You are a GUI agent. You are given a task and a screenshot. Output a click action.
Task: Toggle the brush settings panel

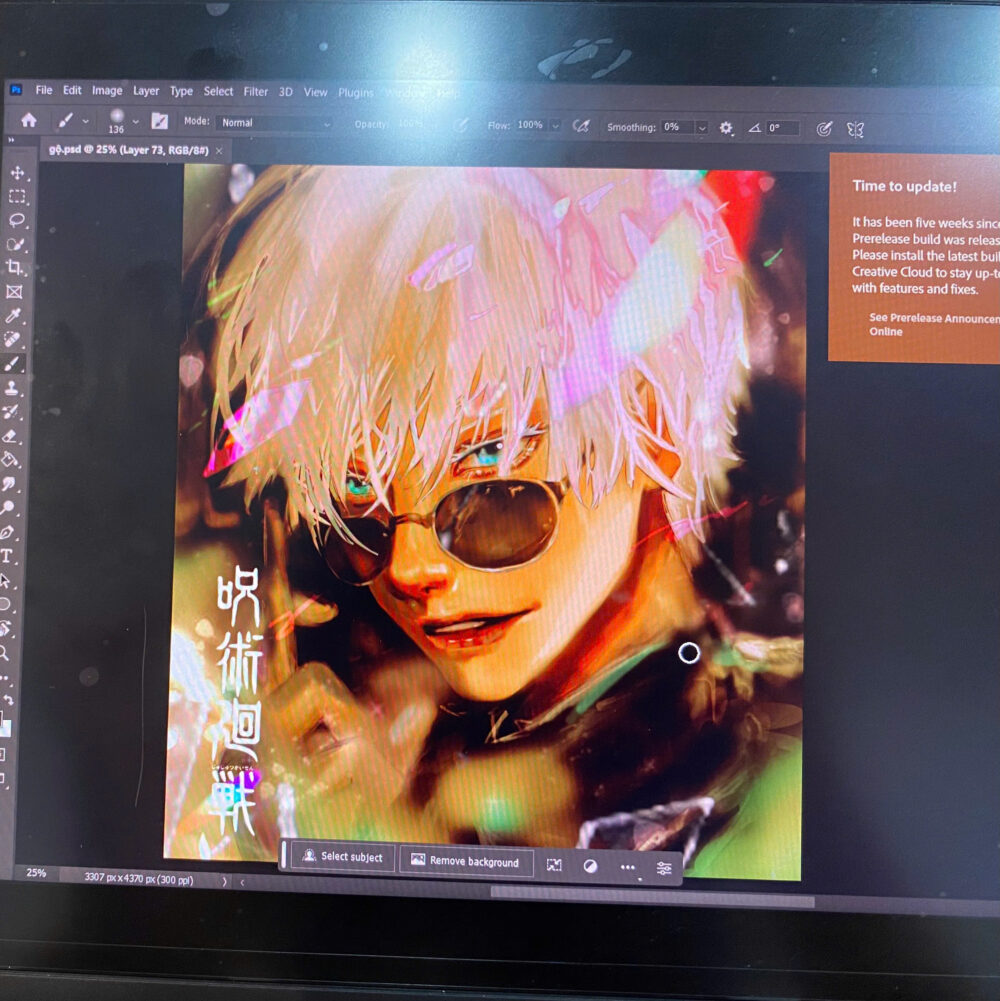pos(159,121)
